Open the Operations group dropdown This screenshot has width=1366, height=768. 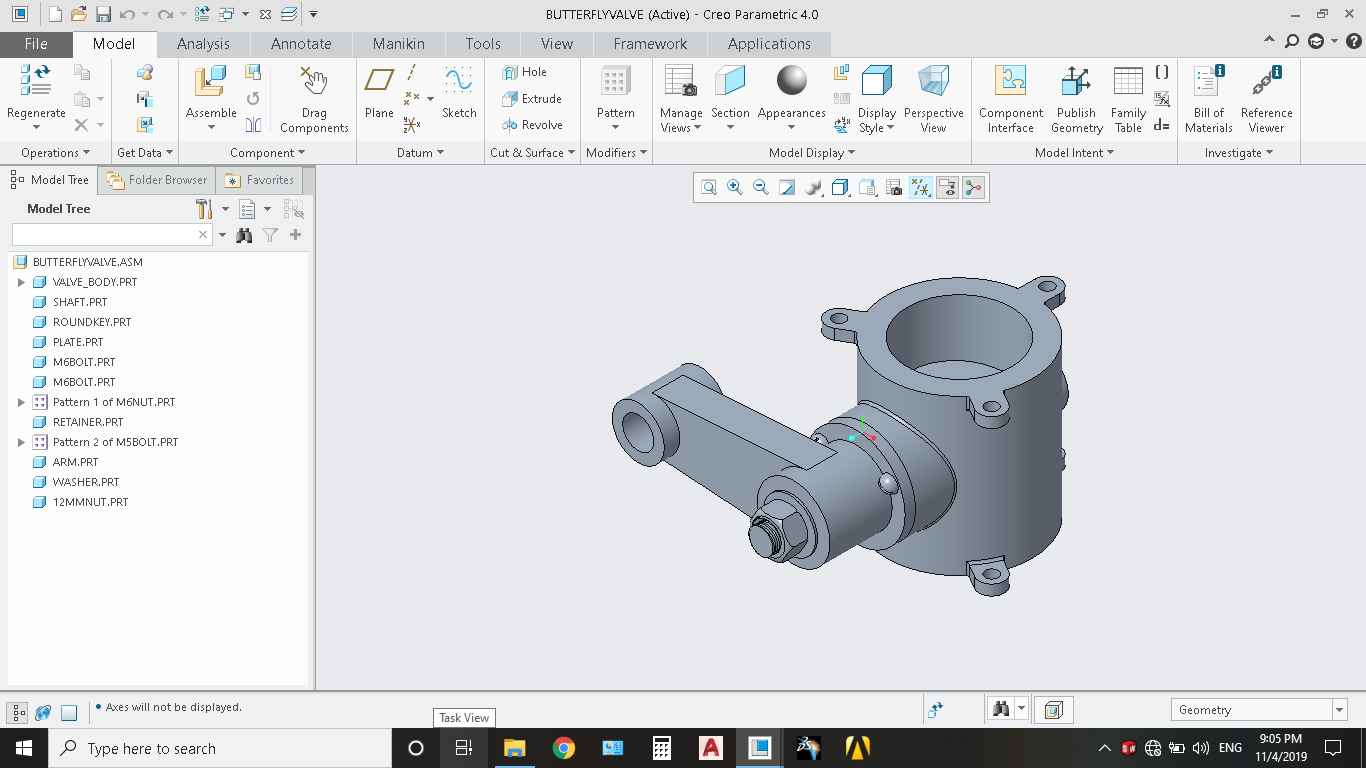55,153
